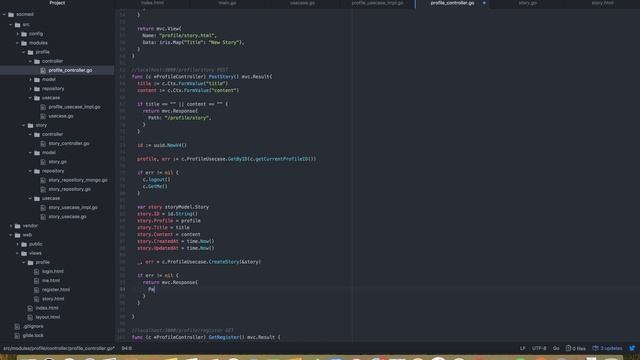This screenshot has height=360, width=640.
Task: Click the 0 files git status icon
Action: 576,348
